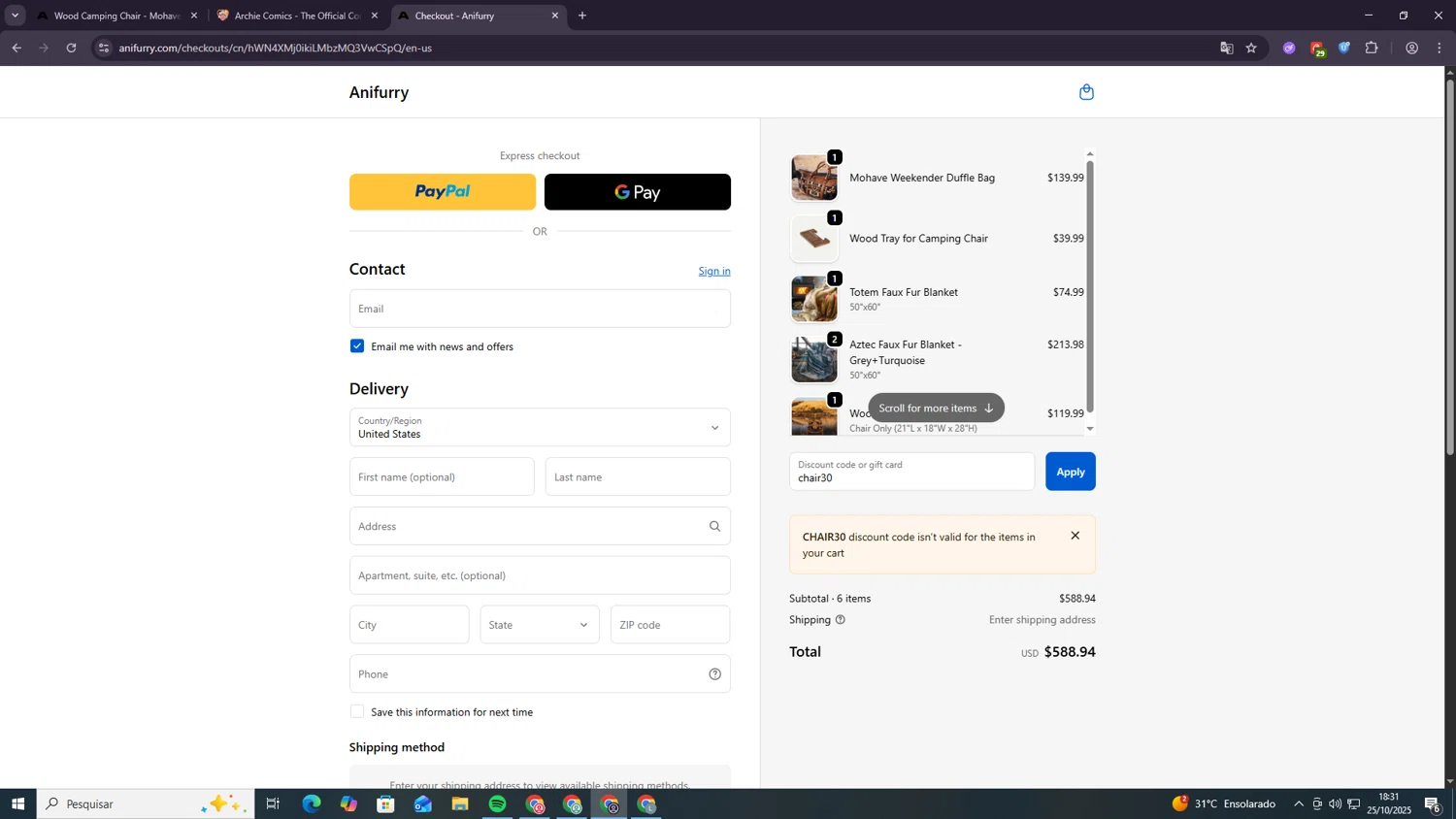Click the Windows search box Pesquisar
This screenshot has width=1456, height=819.
[x=146, y=804]
